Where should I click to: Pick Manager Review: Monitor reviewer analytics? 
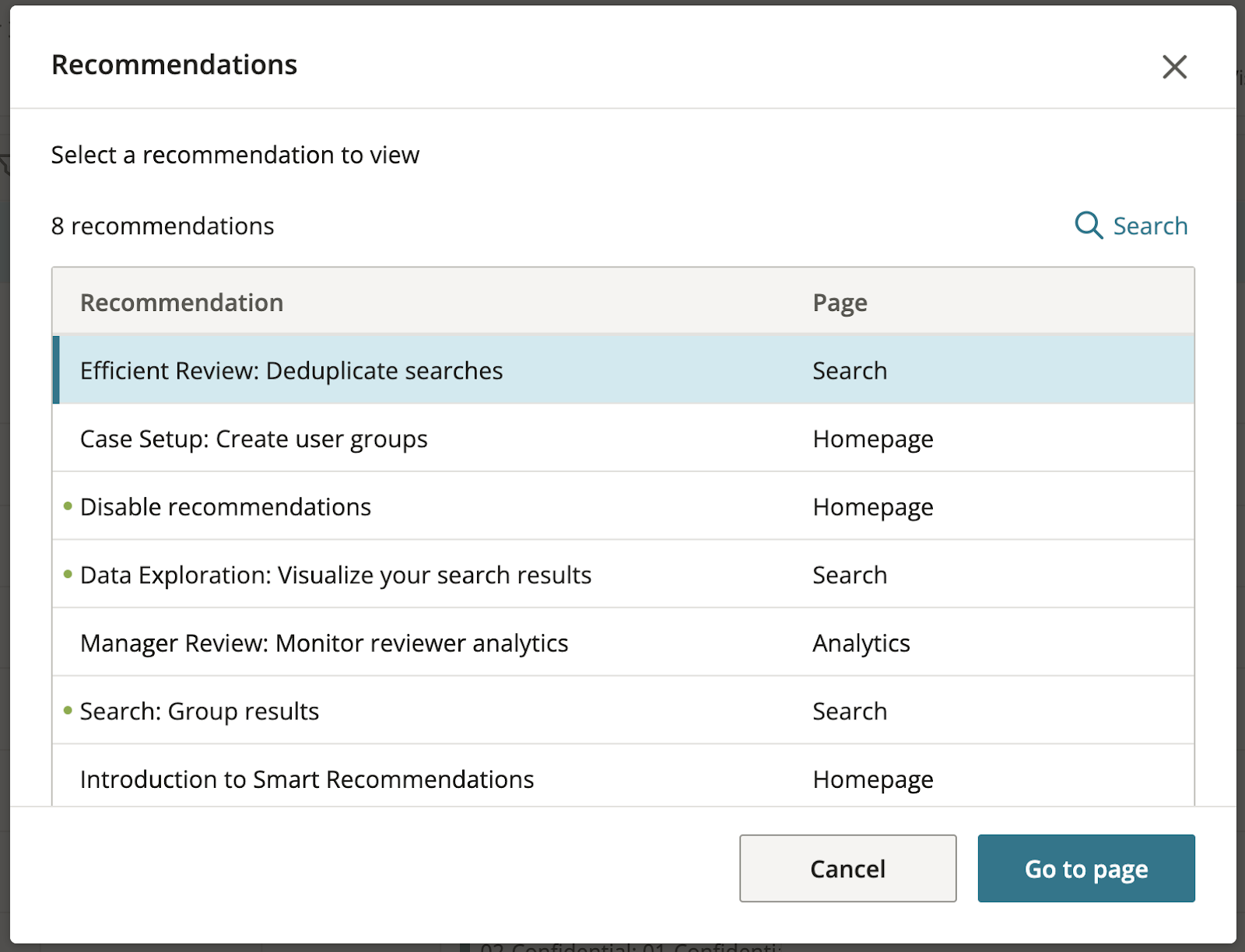coord(324,642)
